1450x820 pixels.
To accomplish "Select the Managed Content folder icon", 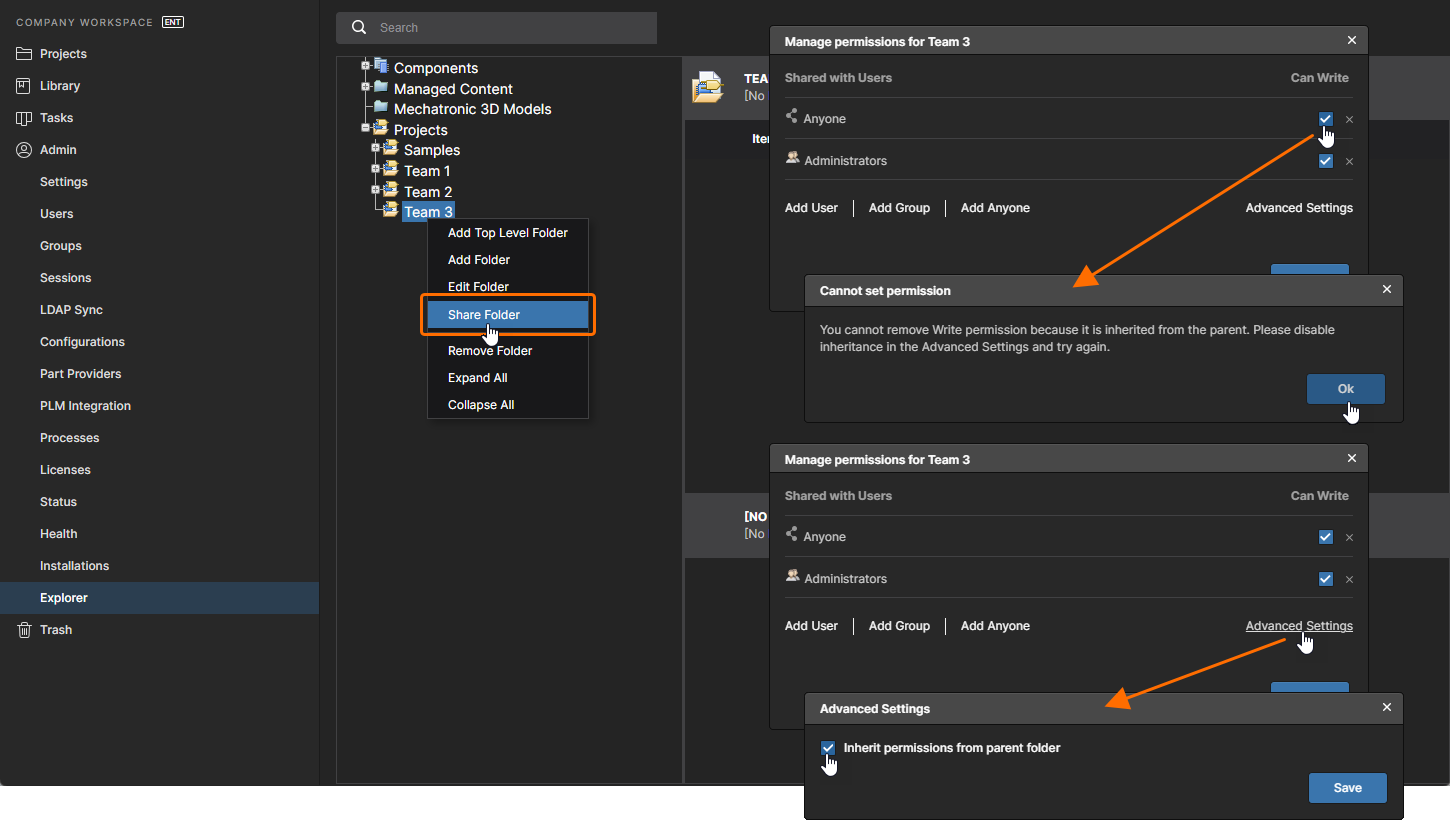I will [x=381, y=87].
